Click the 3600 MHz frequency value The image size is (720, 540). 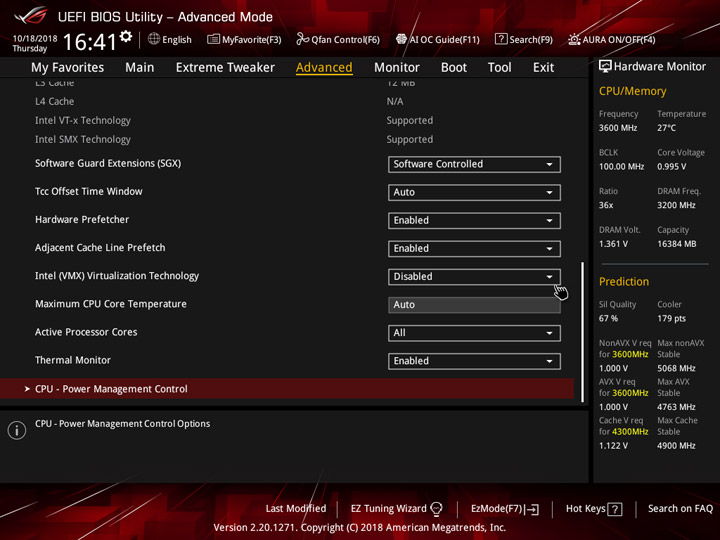click(618, 128)
